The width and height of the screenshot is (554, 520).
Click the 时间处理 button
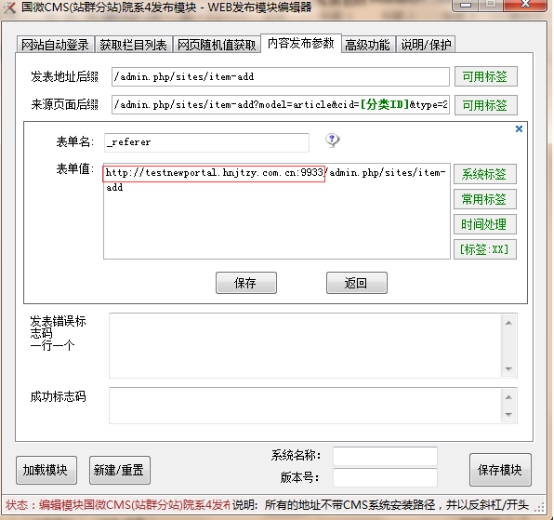(x=485, y=224)
